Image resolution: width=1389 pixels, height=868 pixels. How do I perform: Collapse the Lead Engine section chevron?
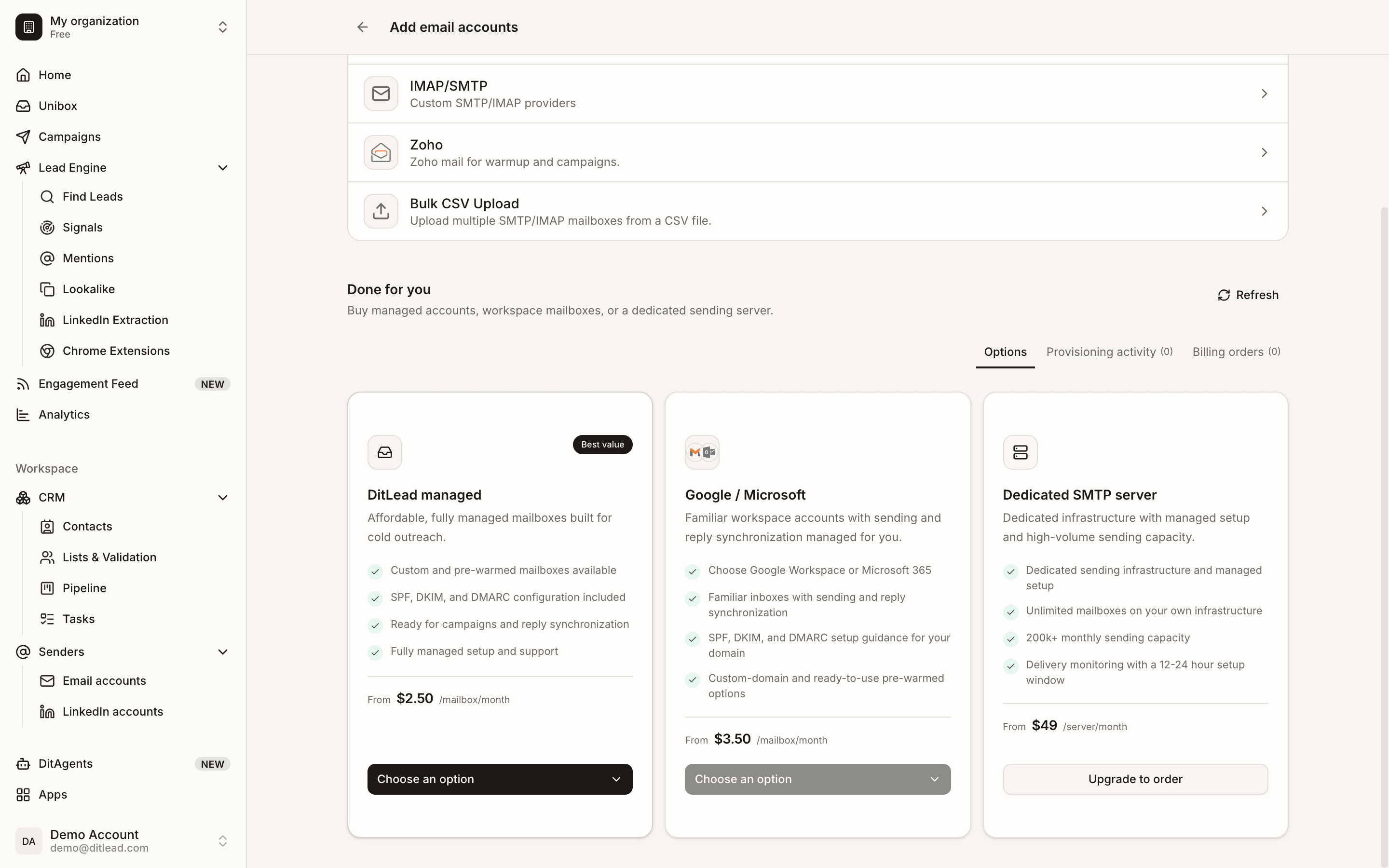tap(223, 168)
